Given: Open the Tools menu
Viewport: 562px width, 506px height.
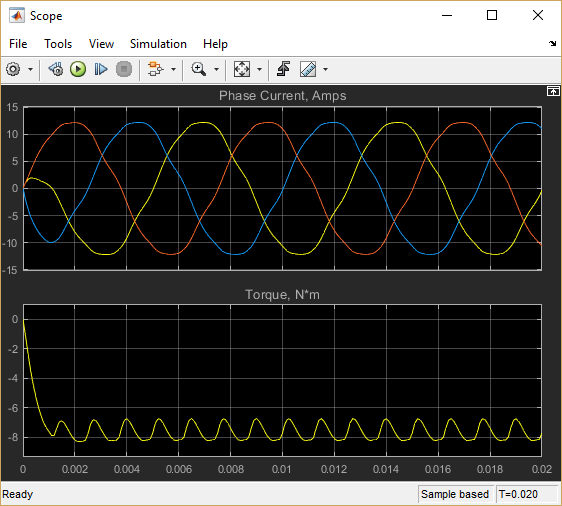Looking at the screenshot, I should 58,44.
